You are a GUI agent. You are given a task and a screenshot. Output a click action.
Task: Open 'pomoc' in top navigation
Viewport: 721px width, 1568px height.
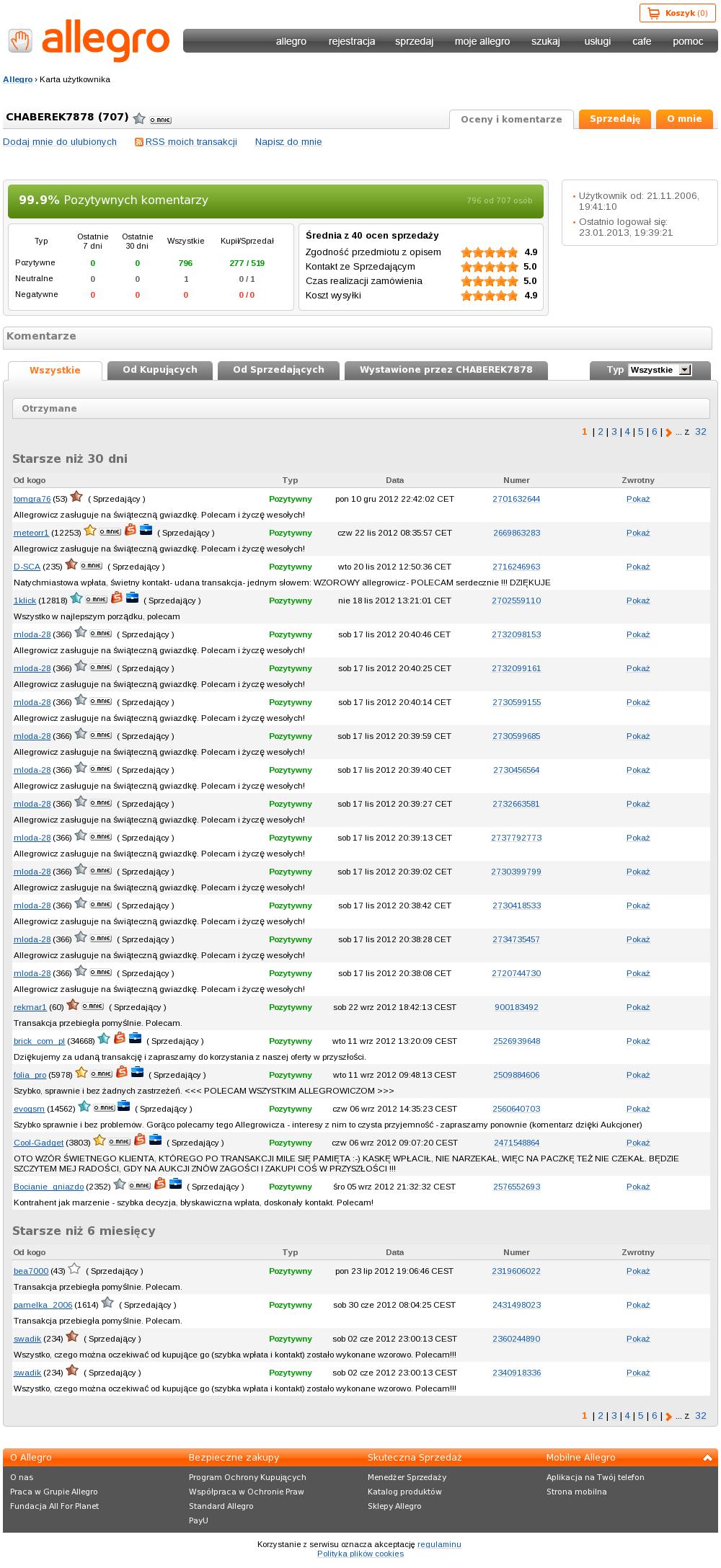coord(688,41)
